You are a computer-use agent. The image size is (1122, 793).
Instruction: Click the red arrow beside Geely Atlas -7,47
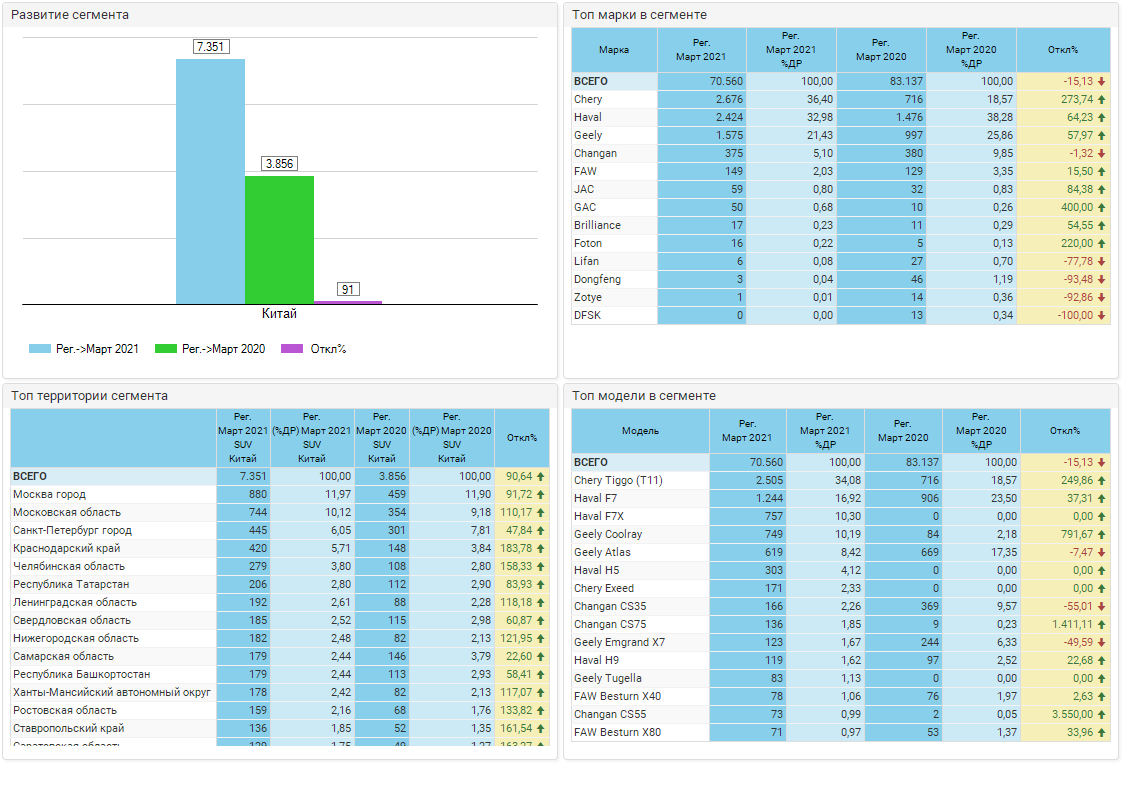pos(1101,553)
